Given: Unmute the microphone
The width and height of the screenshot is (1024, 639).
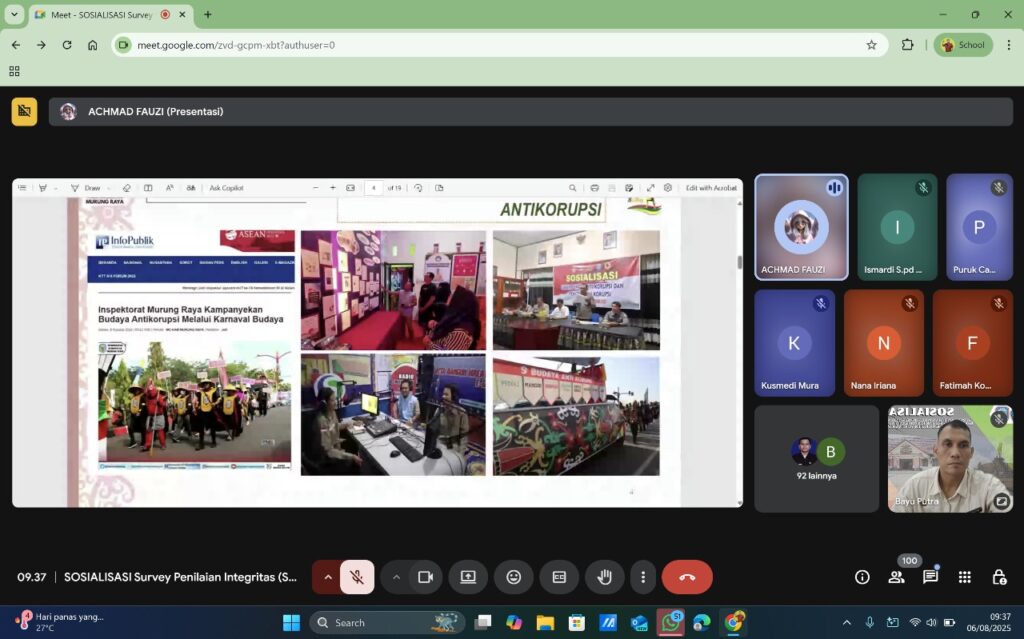Looking at the screenshot, I should 356,577.
